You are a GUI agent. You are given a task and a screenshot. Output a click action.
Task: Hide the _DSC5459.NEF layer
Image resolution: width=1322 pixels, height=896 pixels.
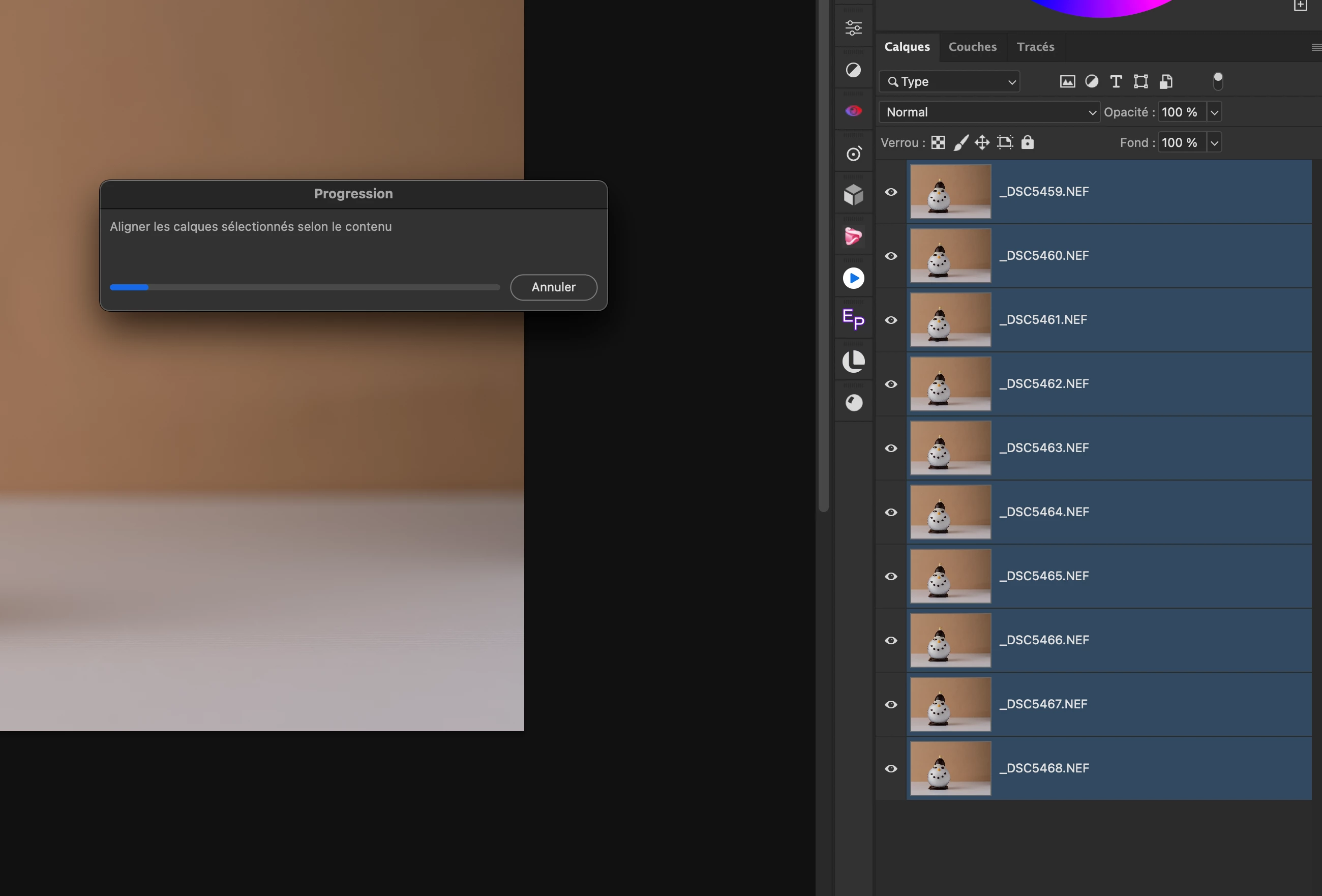891,192
